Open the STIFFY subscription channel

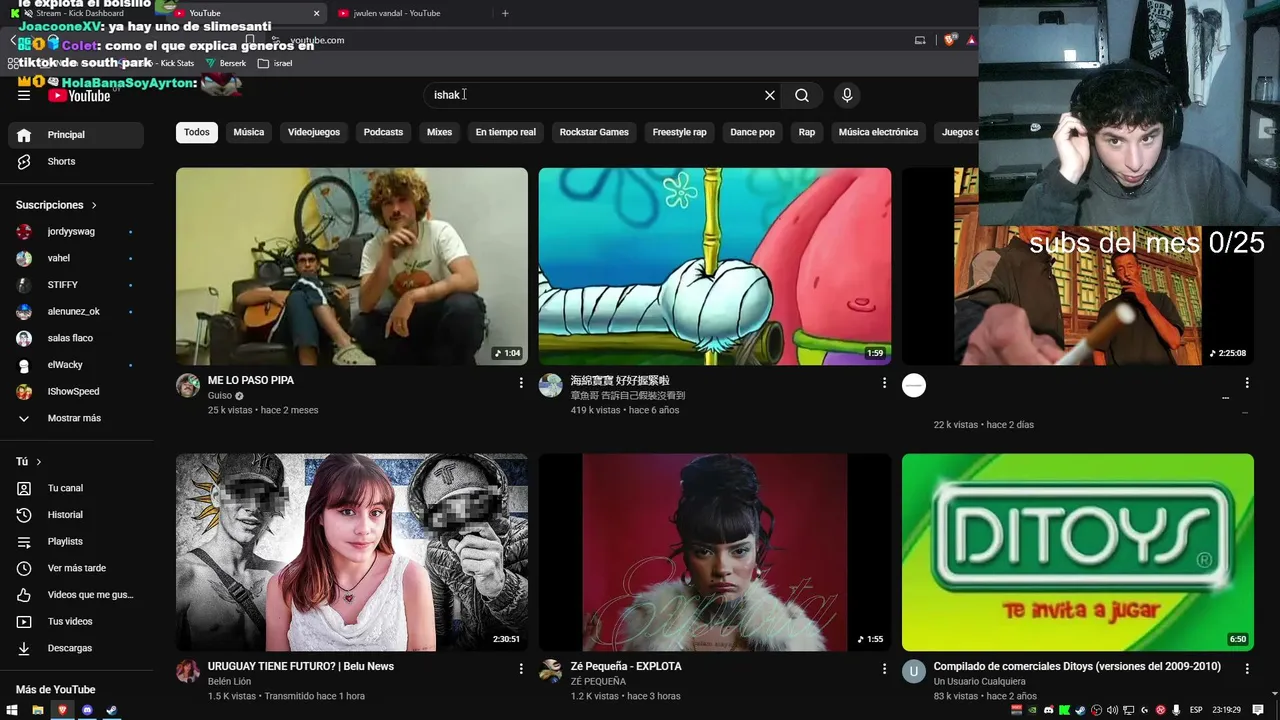[x=76, y=285]
